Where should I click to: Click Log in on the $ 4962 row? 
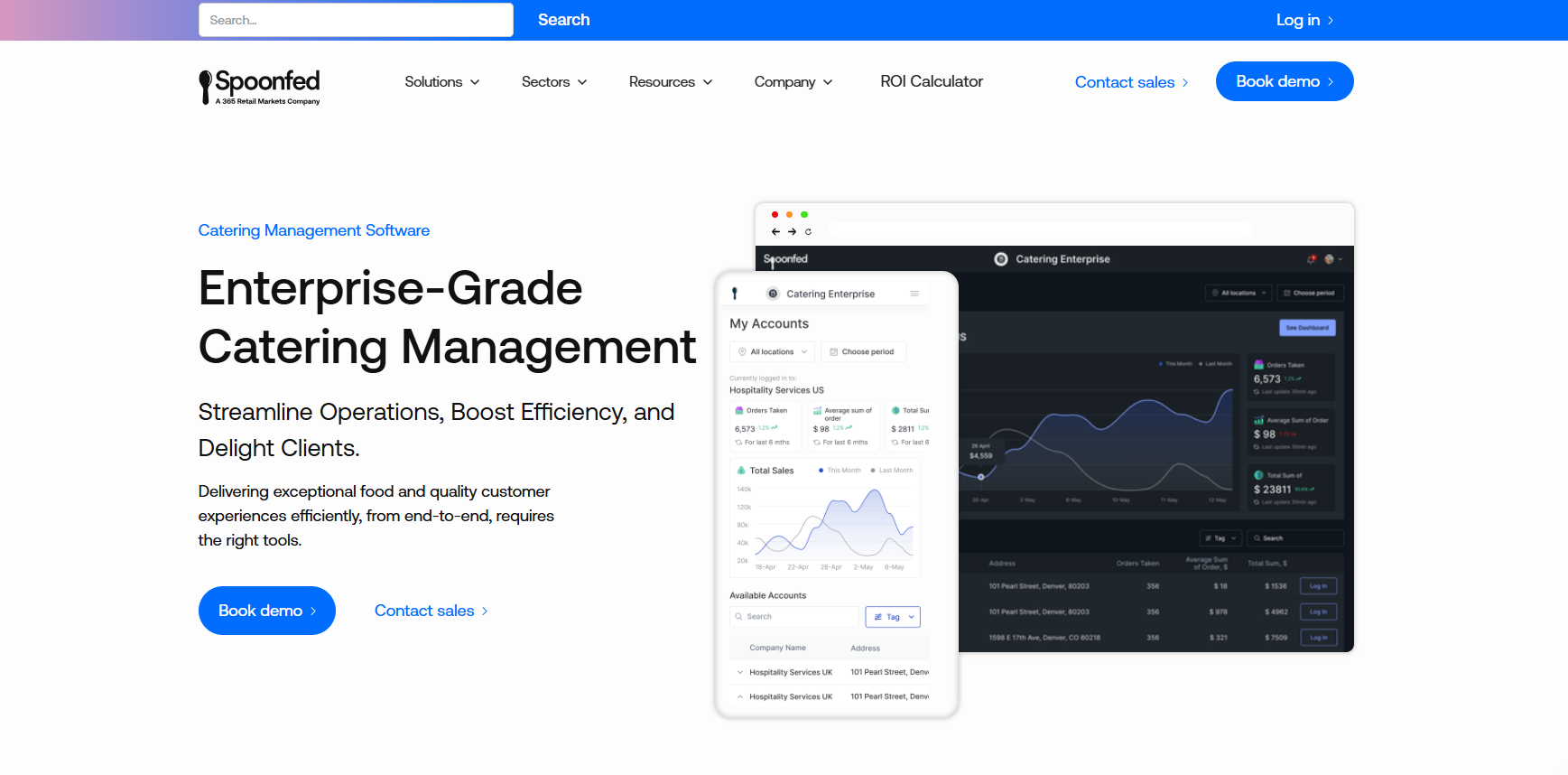(1318, 612)
